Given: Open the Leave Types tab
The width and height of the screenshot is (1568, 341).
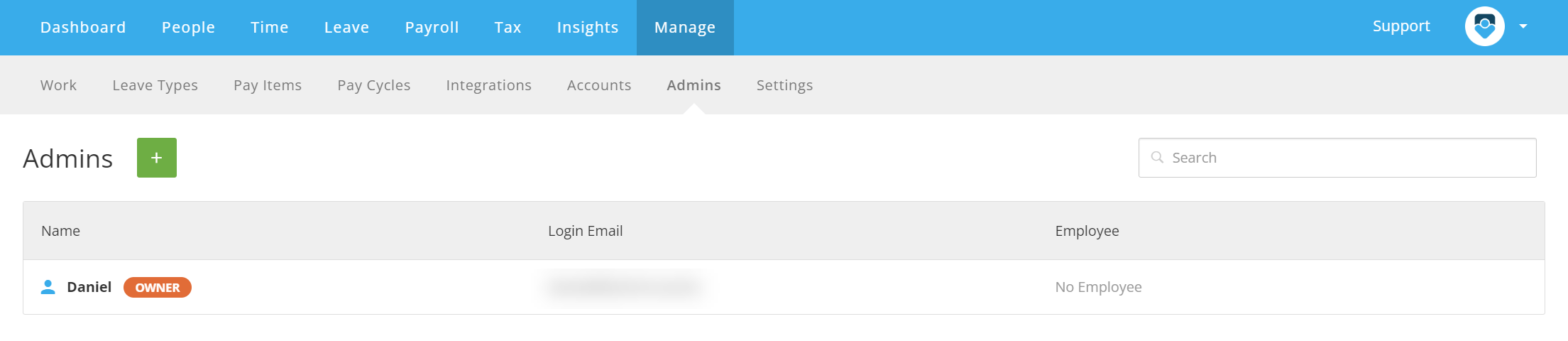Looking at the screenshot, I should 155,85.
